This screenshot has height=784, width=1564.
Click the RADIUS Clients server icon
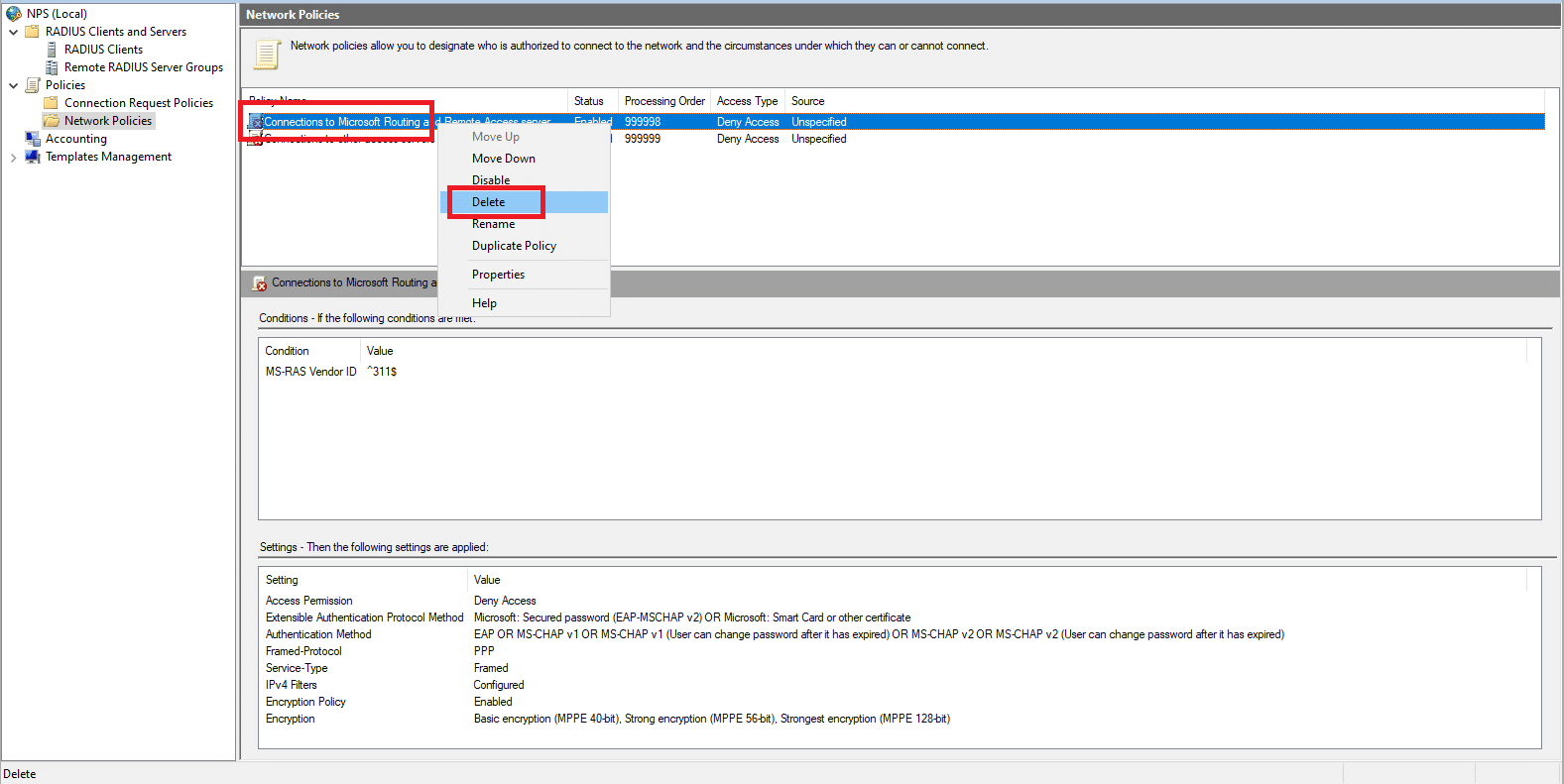[52, 50]
